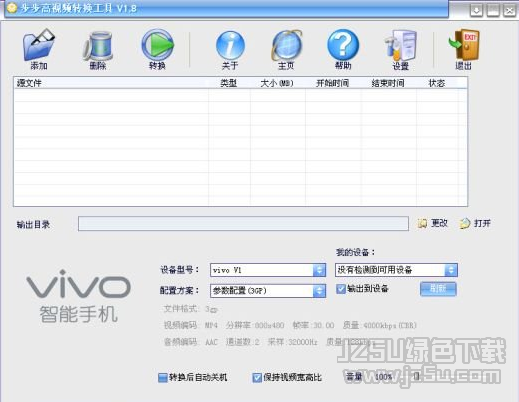The width and height of the screenshot is (519, 402).
Task: Click the 刷新 (Refresh) button
Action: 438,289
